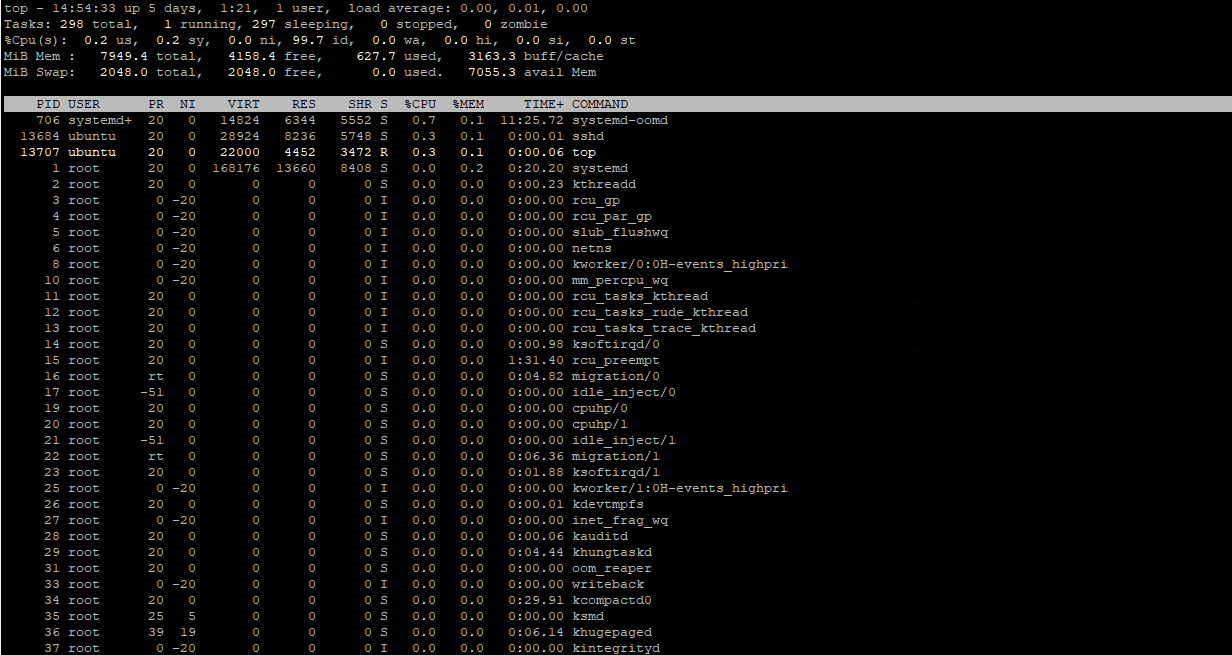Viewport: 1232px width, 655px height.
Task: Click the 11:25.72 time value
Action: pos(532,120)
